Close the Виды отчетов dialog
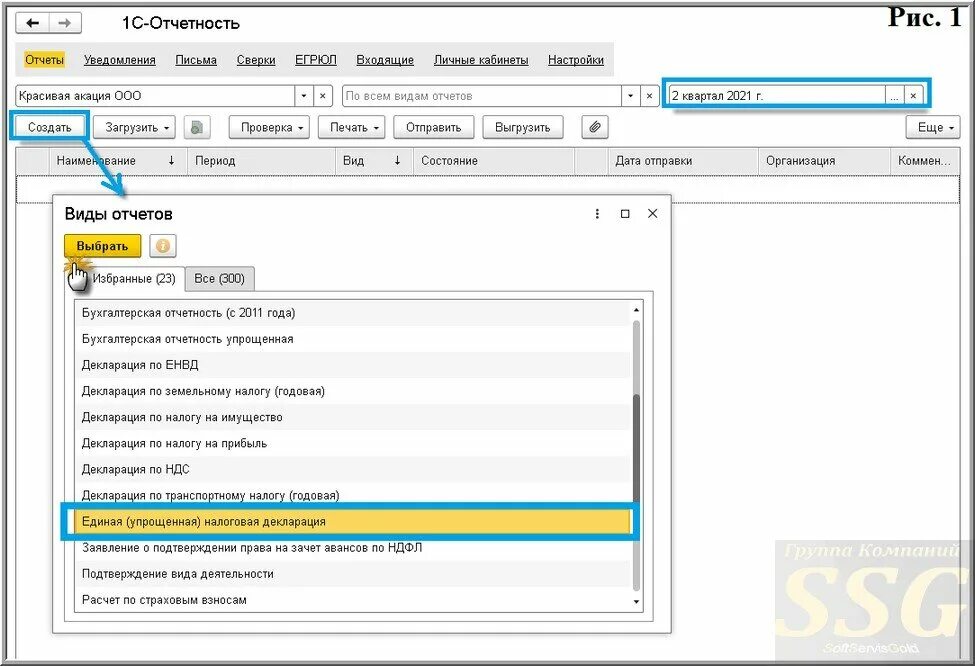This screenshot has height=666, width=975. (x=652, y=214)
